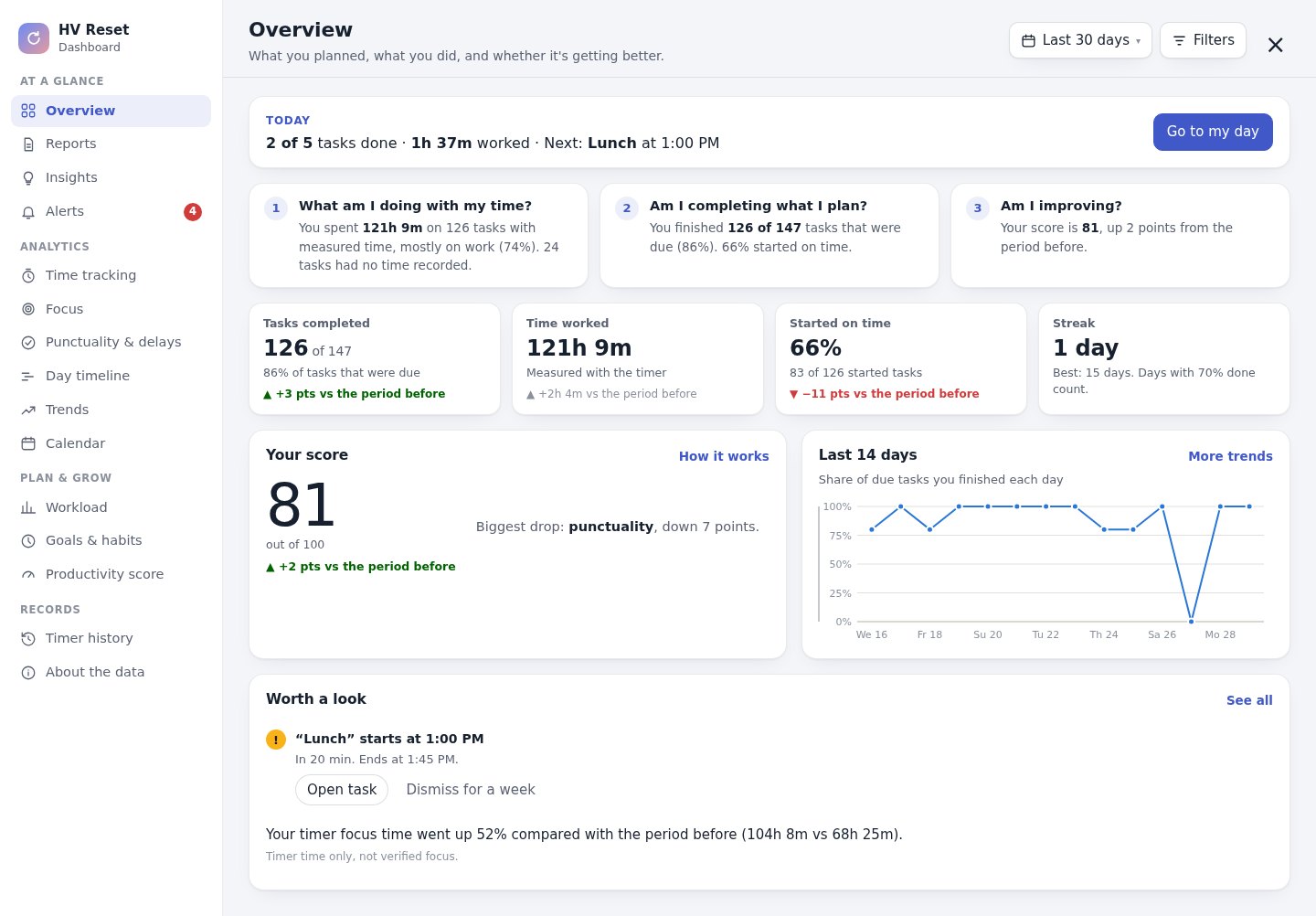Open Productivity score page

(111, 575)
